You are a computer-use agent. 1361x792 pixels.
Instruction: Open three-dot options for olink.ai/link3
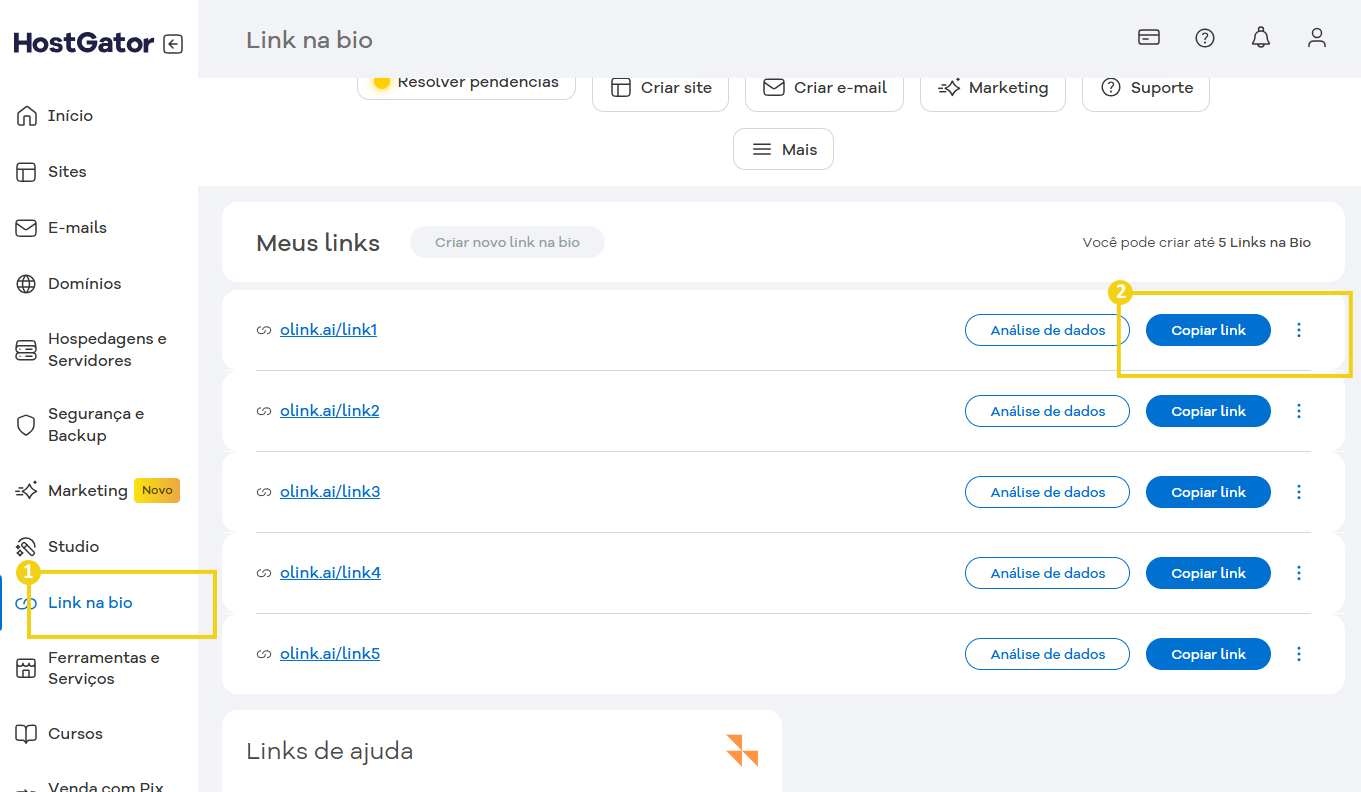click(x=1299, y=492)
